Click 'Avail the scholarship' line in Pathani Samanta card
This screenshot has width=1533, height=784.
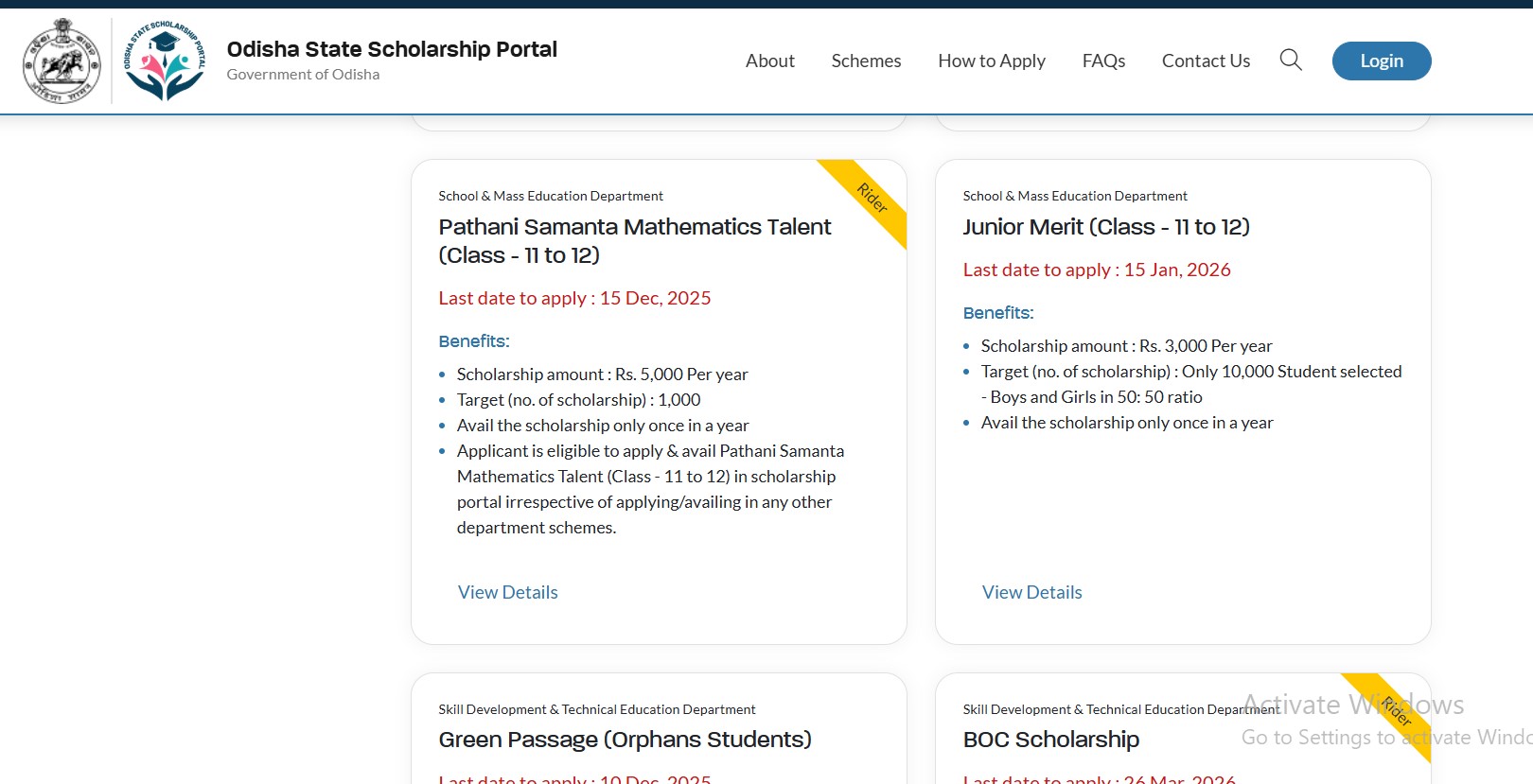[603, 426]
